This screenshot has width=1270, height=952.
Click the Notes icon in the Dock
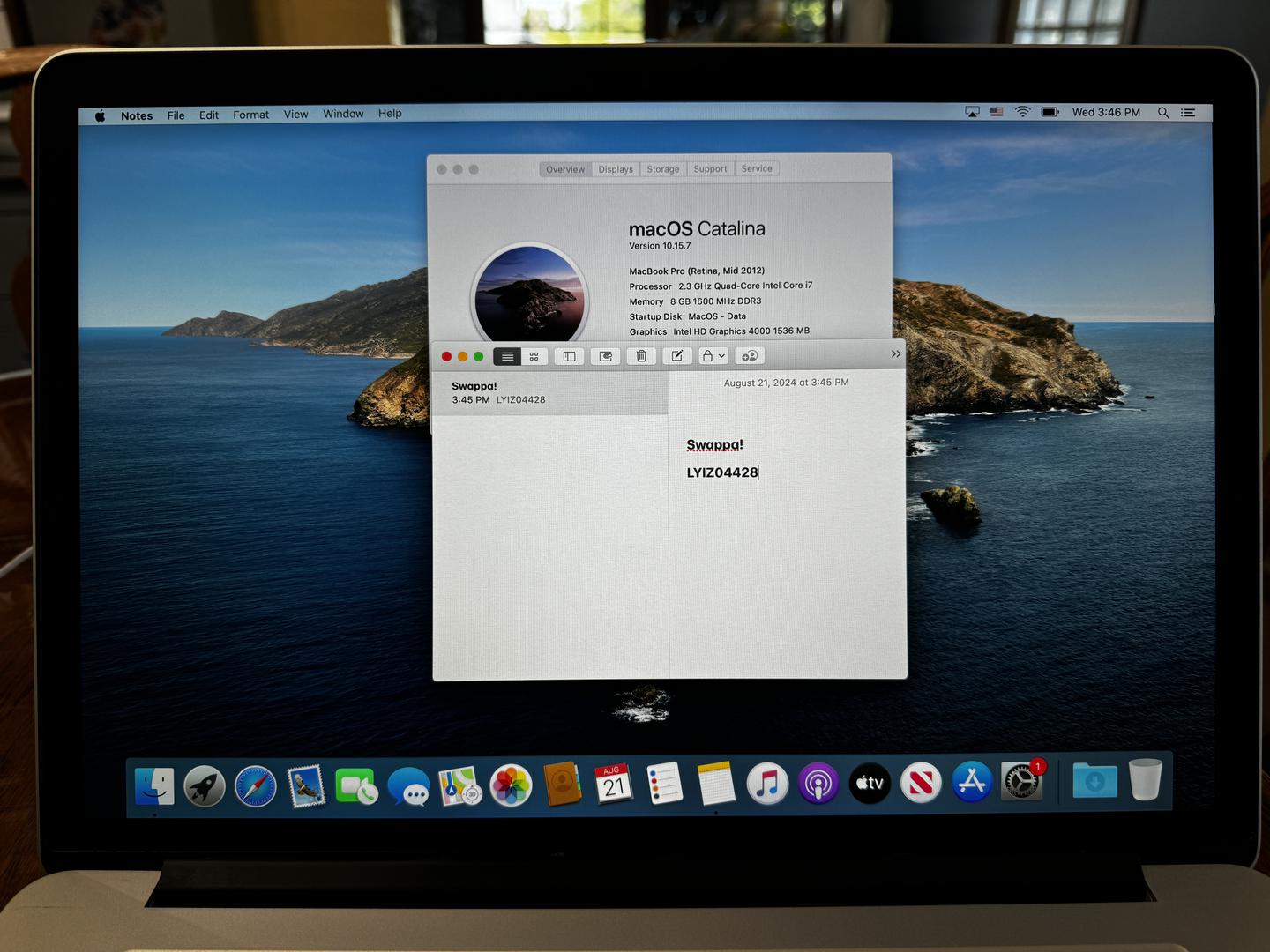coord(715,783)
